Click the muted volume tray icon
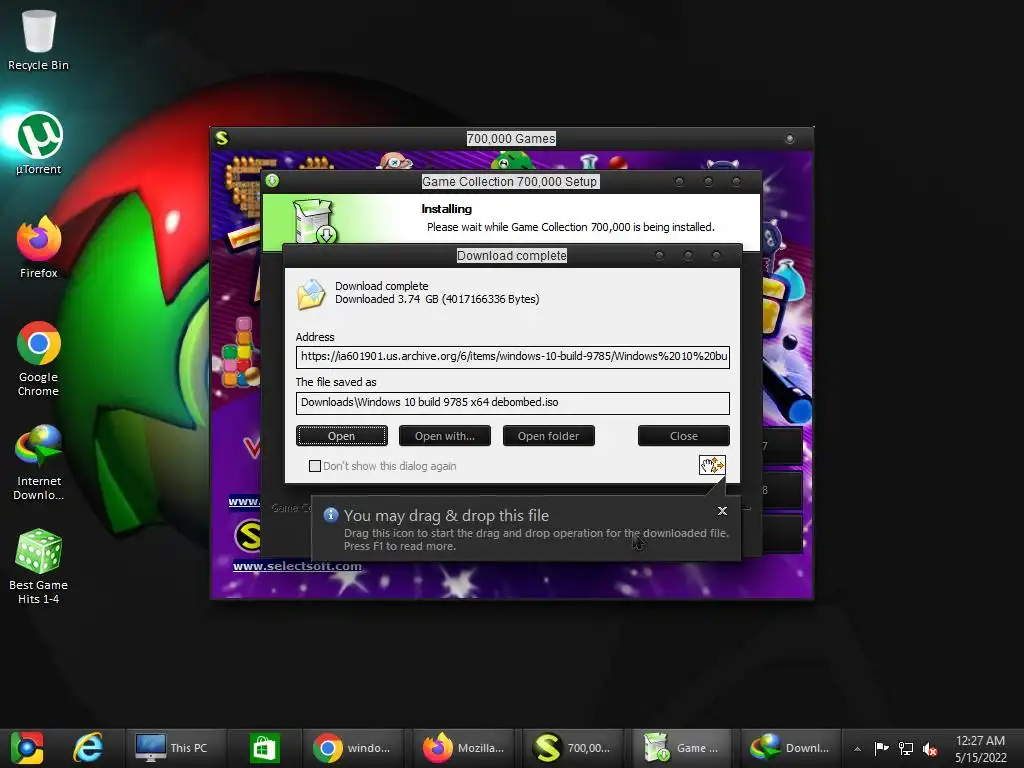 [930, 748]
